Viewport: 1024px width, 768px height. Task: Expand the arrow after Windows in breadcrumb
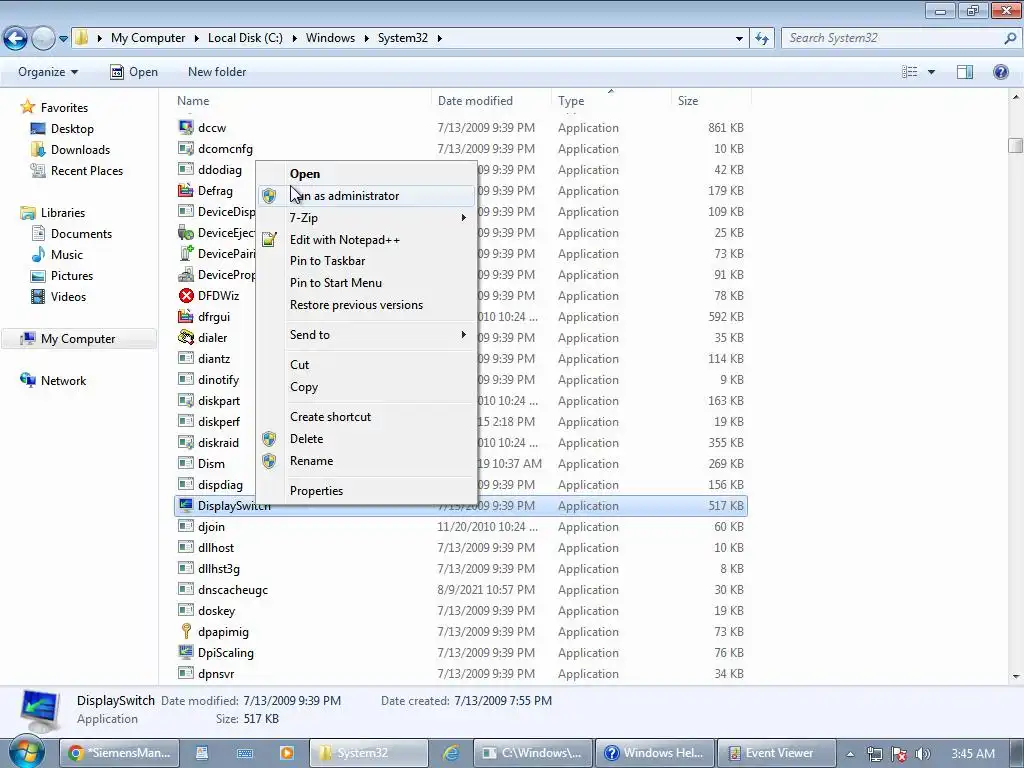(366, 38)
